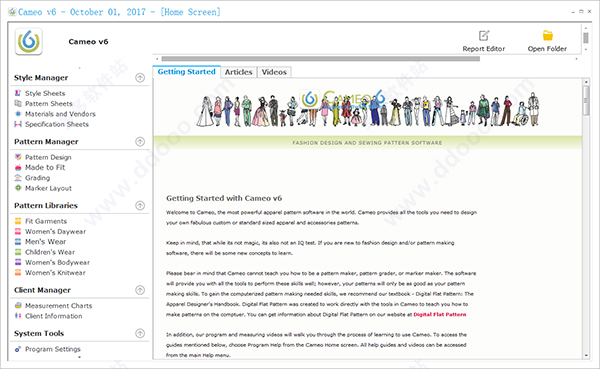
Task: Click the Getting Started with Cameo v6 heading
Action: 224,198
